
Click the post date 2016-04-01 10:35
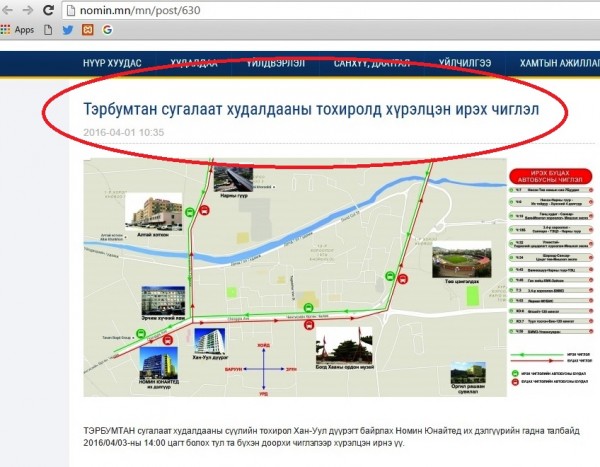point(124,132)
